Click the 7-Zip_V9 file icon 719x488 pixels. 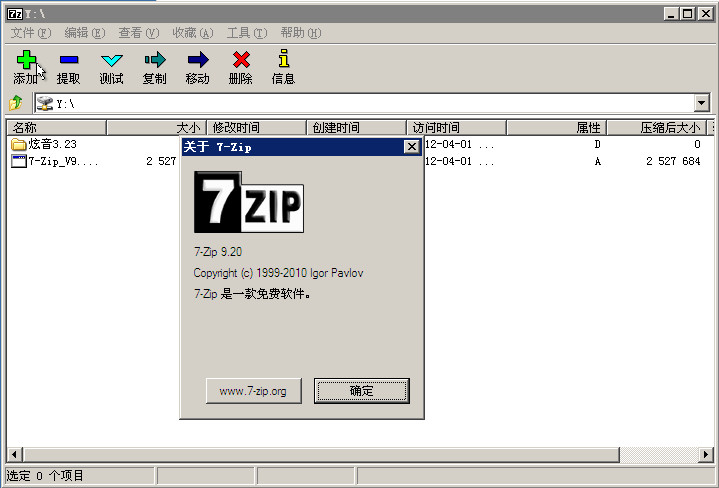(18, 161)
